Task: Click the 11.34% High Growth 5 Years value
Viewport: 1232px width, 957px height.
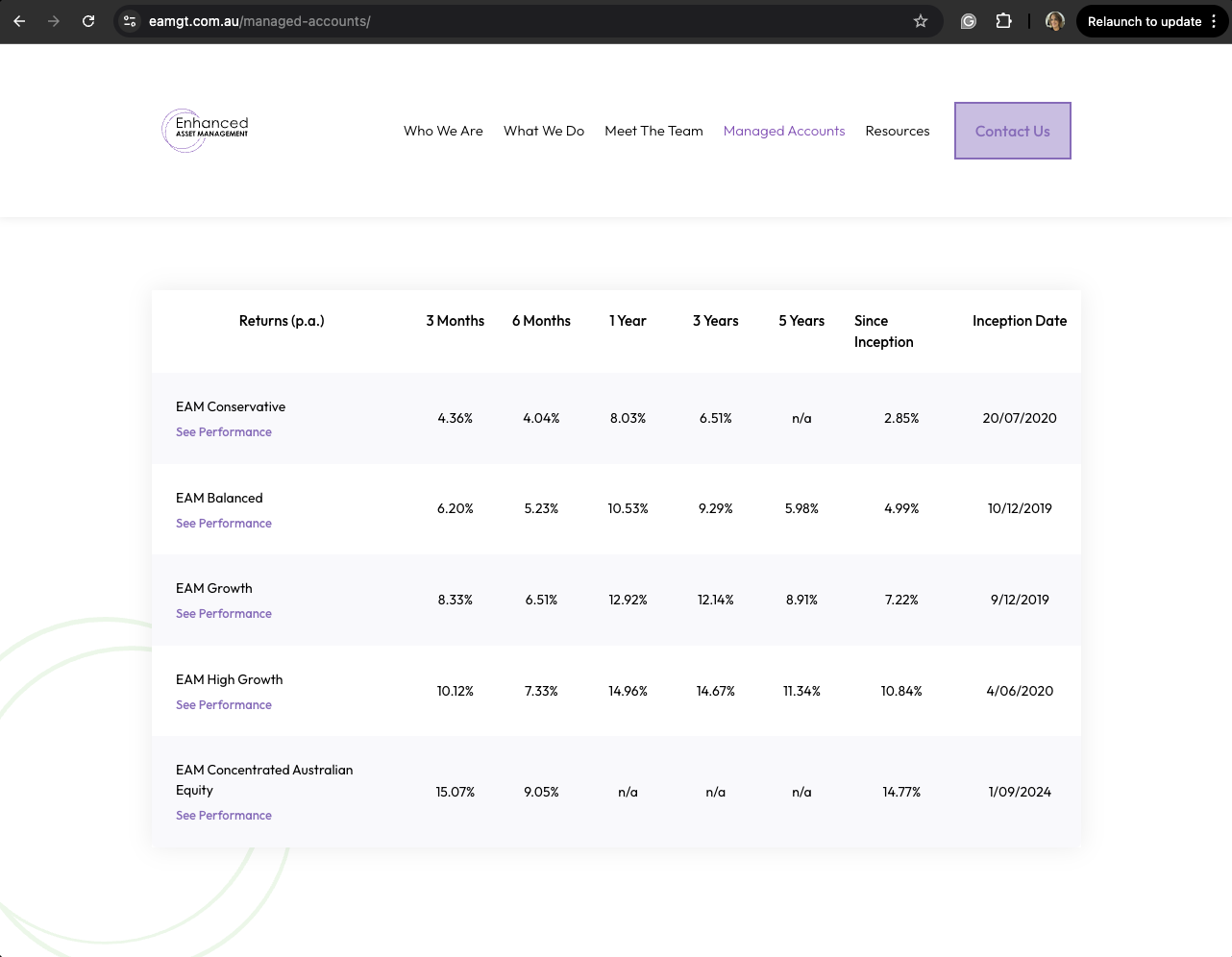Action: (x=801, y=692)
